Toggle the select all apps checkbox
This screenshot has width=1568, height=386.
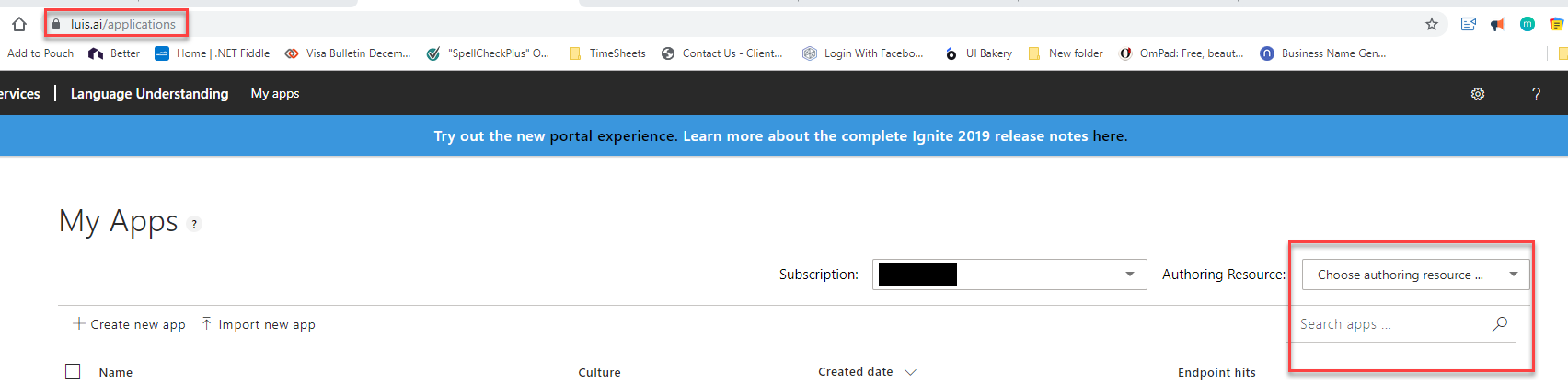[73, 371]
